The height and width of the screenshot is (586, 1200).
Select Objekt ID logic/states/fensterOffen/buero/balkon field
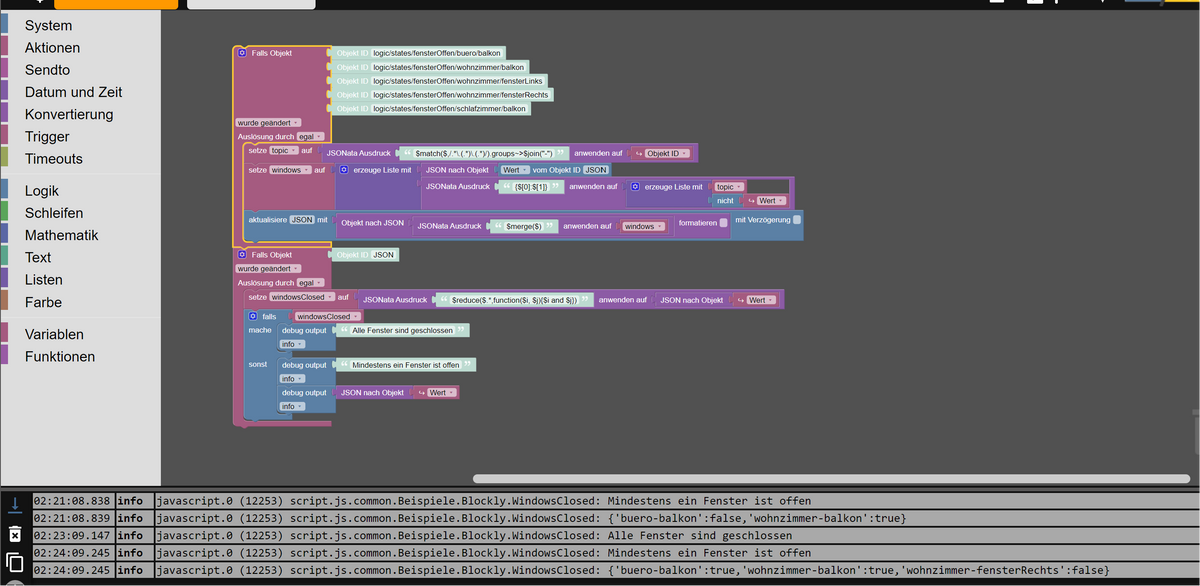tap(437, 53)
